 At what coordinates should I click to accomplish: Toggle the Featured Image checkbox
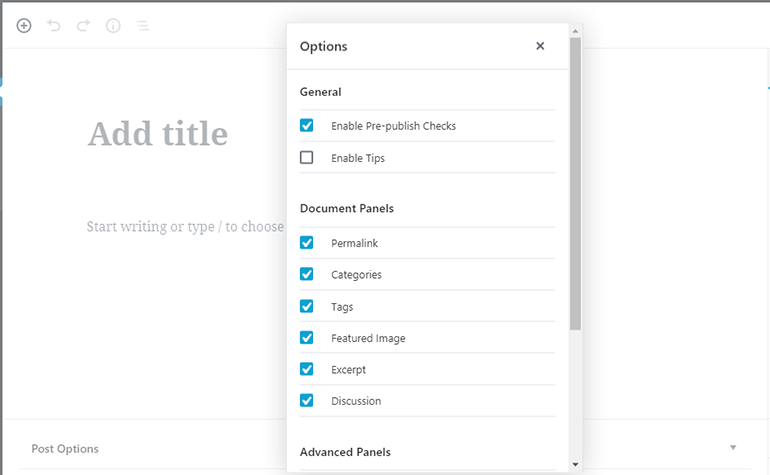coord(307,338)
